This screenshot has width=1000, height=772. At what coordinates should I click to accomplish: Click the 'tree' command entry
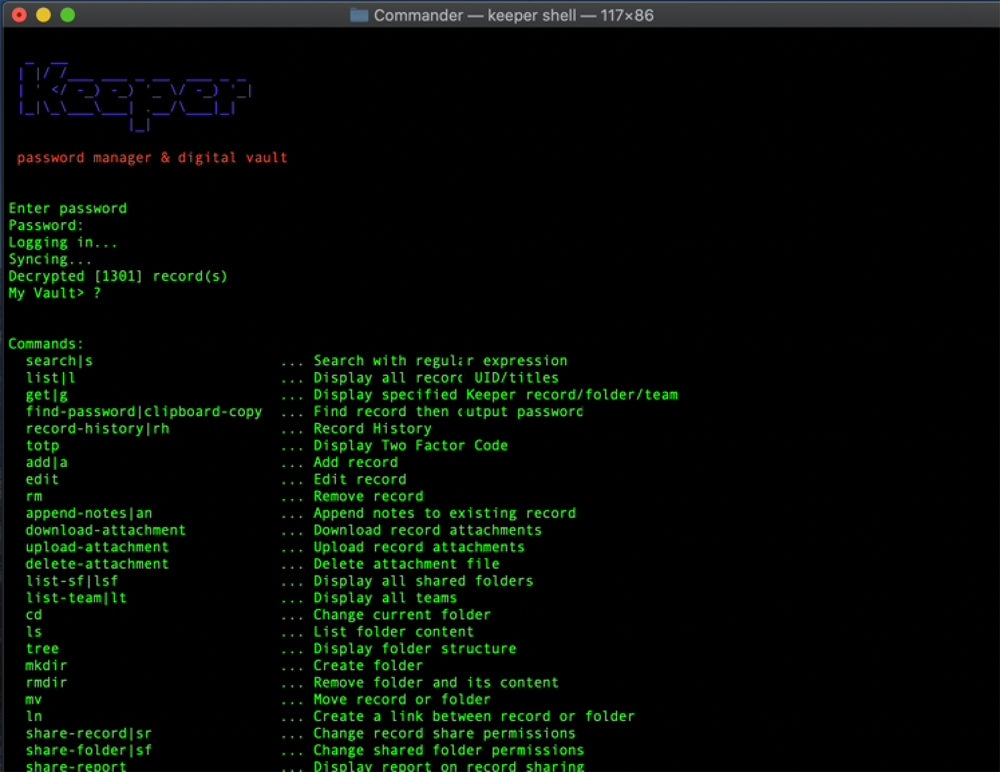coord(42,648)
